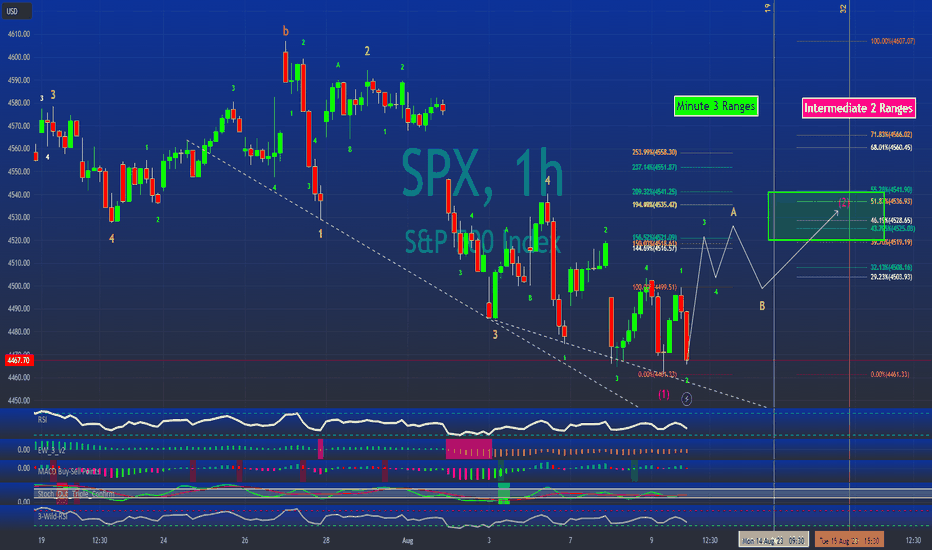The width and height of the screenshot is (932, 550).
Task: Click the 26 date on time axis
Action: [x=245, y=540]
